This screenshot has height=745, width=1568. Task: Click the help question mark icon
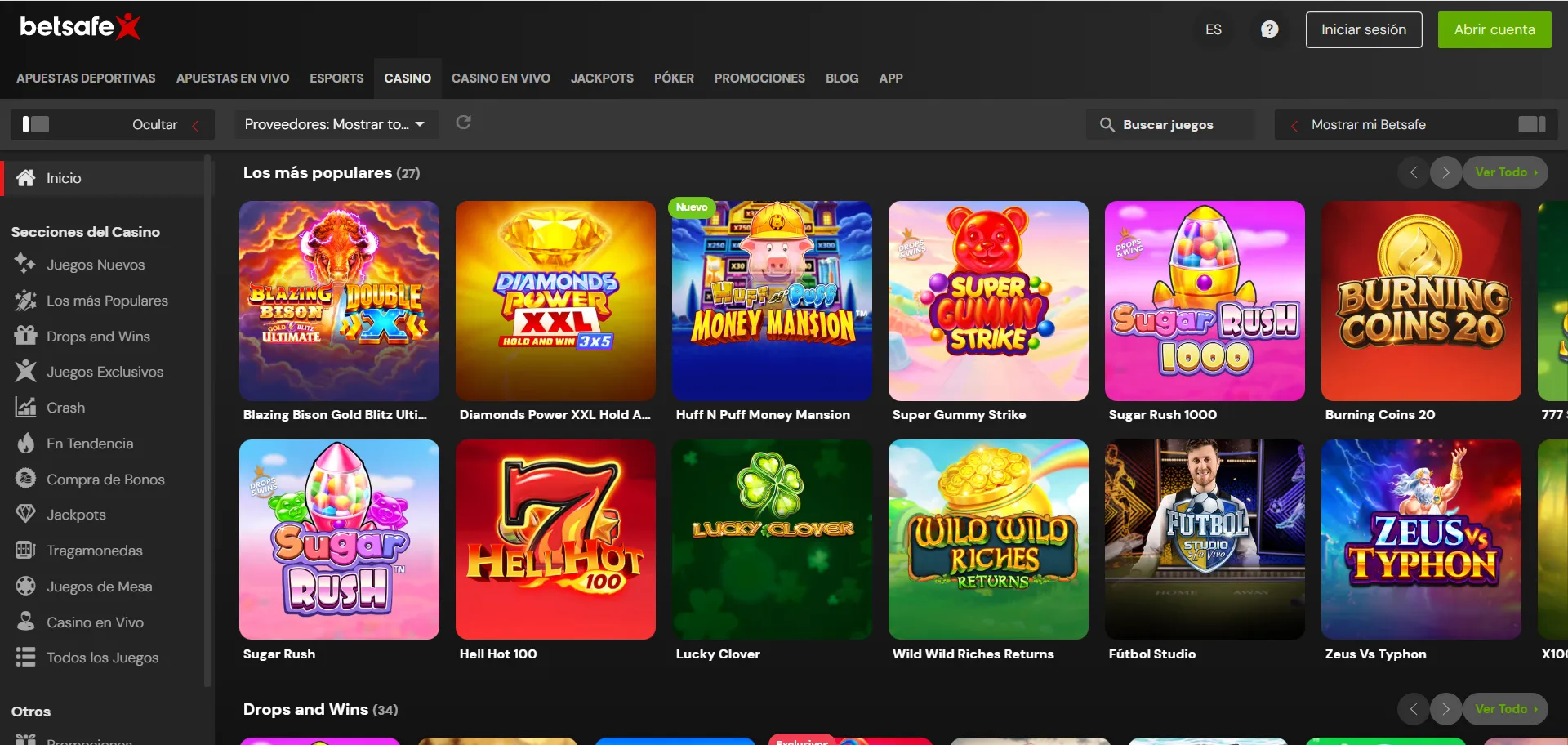[1269, 29]
